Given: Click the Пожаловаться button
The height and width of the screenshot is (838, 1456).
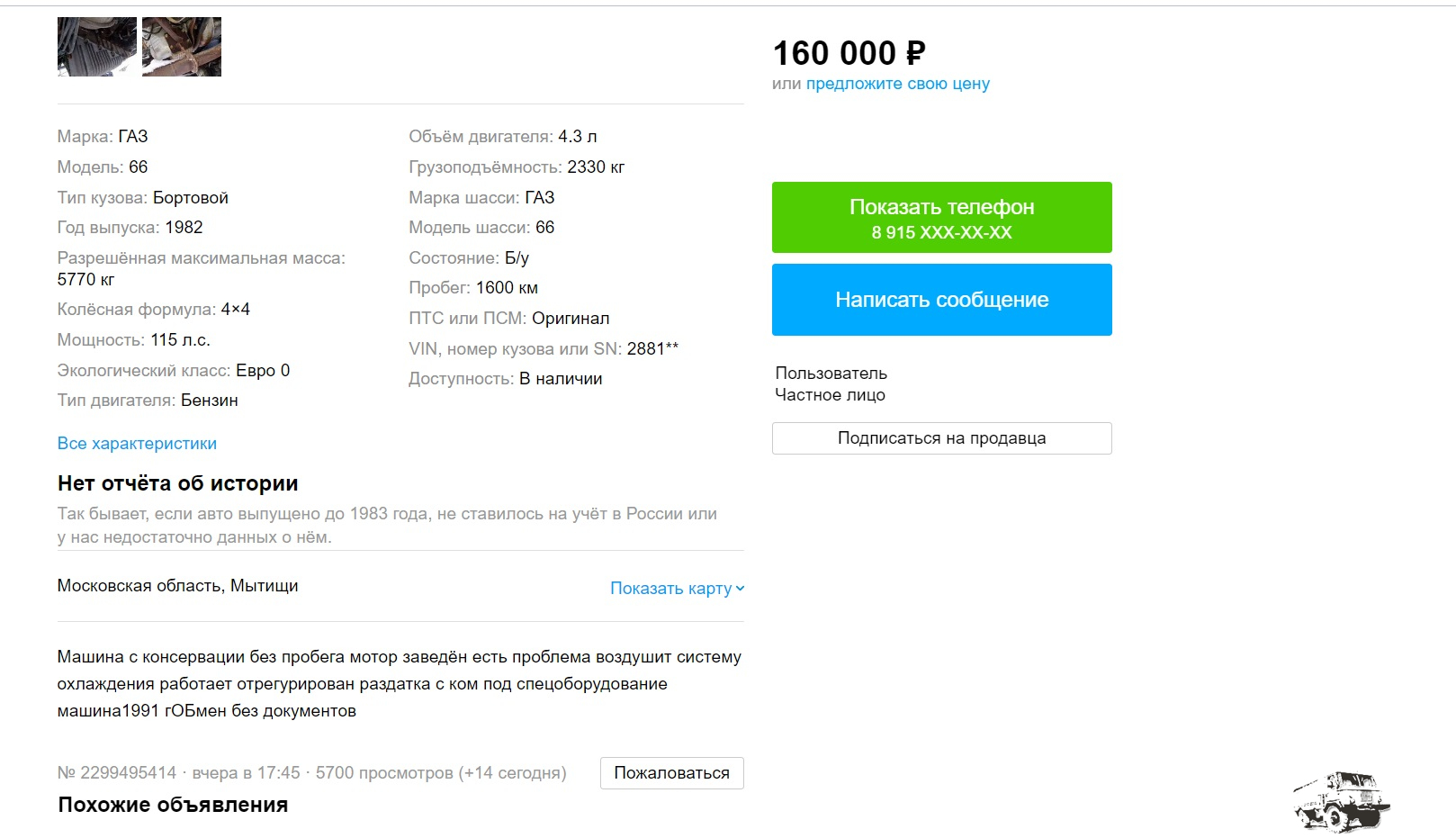Looking at the screenshot, I should [671, 773].
